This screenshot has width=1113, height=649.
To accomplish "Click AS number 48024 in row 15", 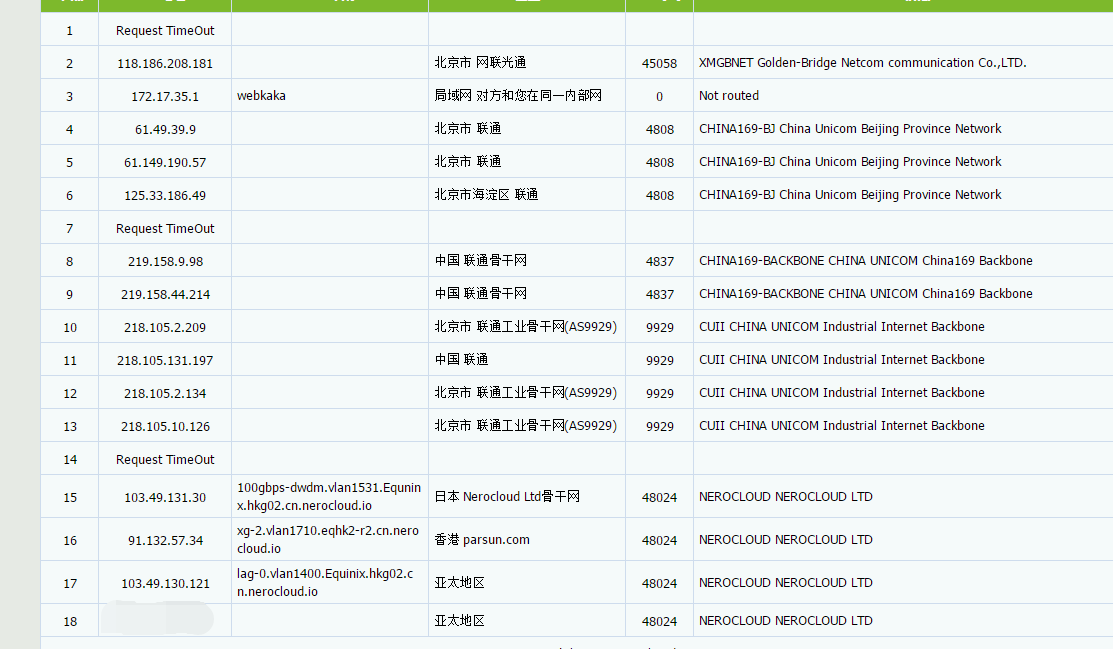I will pyautogui.click(x=659, y=498).
